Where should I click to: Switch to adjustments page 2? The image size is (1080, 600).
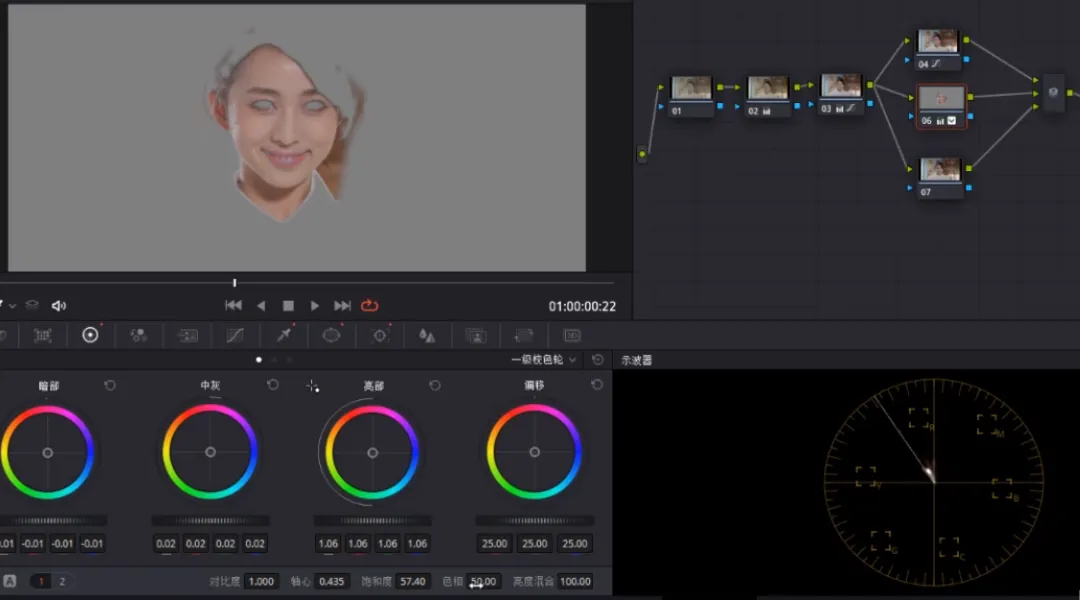[x=62, y=581]
